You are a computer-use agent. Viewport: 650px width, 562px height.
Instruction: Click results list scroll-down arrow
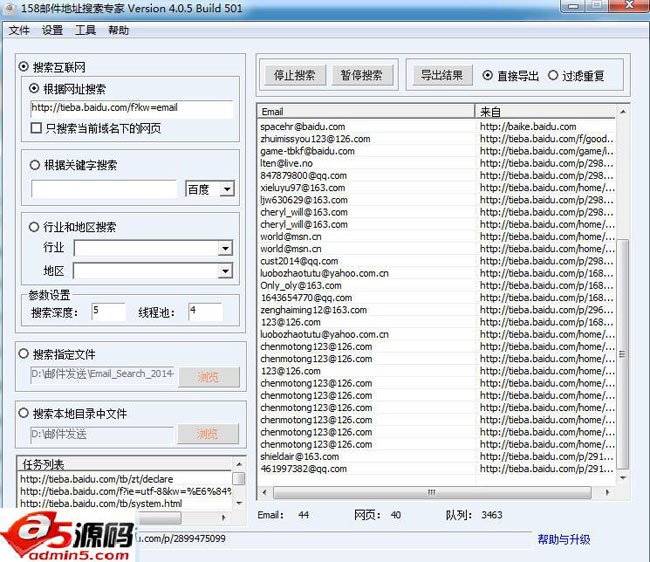click(x=623, y=478)
